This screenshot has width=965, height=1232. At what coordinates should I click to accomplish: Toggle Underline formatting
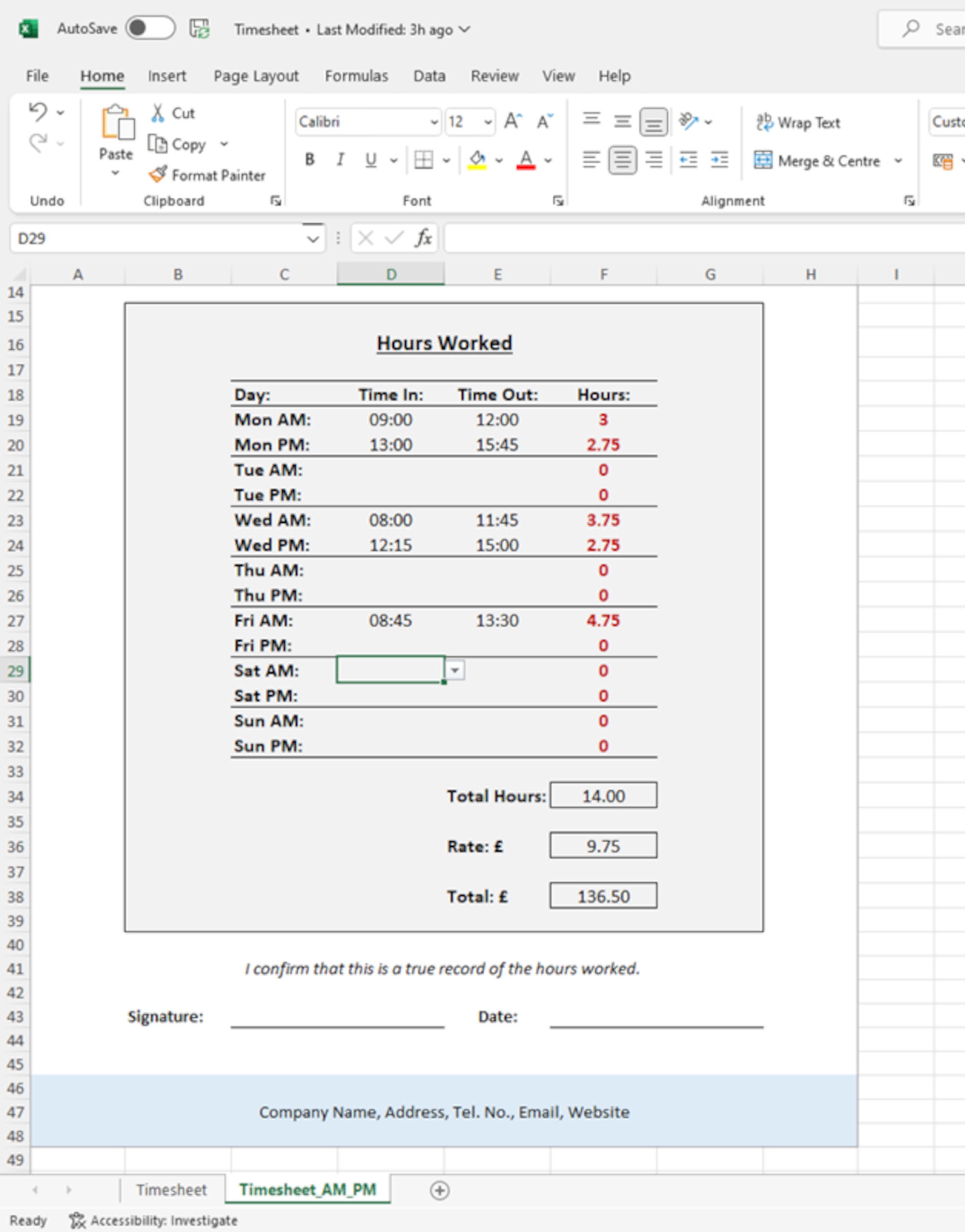click(x=371, y=160)
